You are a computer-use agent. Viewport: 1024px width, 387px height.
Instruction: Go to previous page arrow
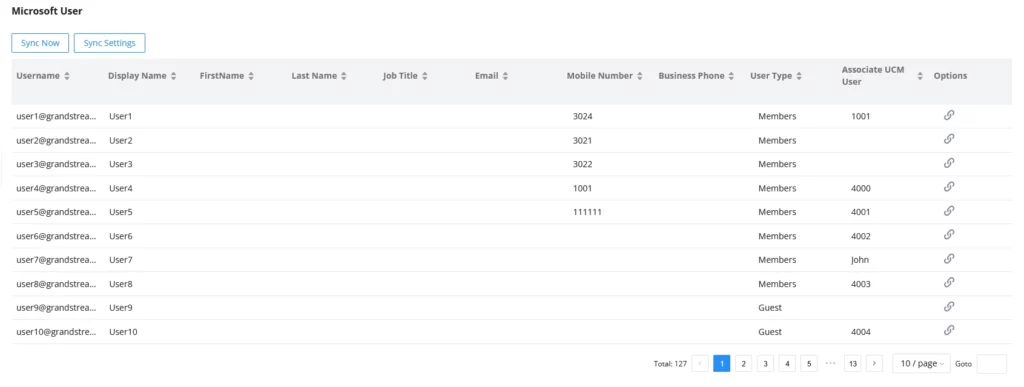click(700, 364)
